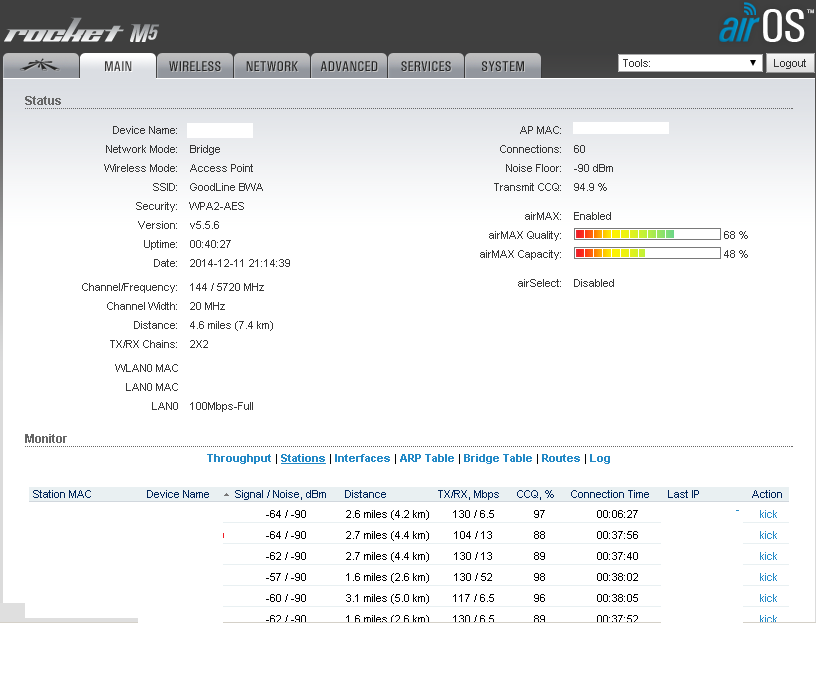View the Interfaces monitor
The height and width of the screenshot is (690, 818).
pos(362,458)
